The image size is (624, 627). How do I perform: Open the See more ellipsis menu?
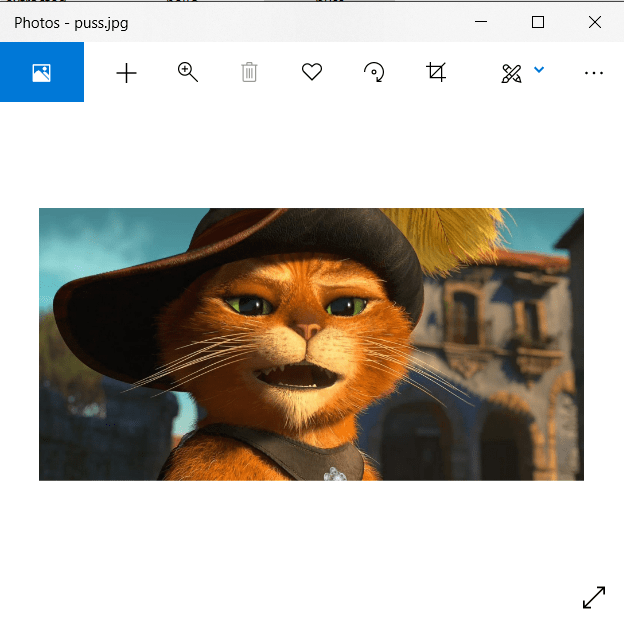click(594, 72)
